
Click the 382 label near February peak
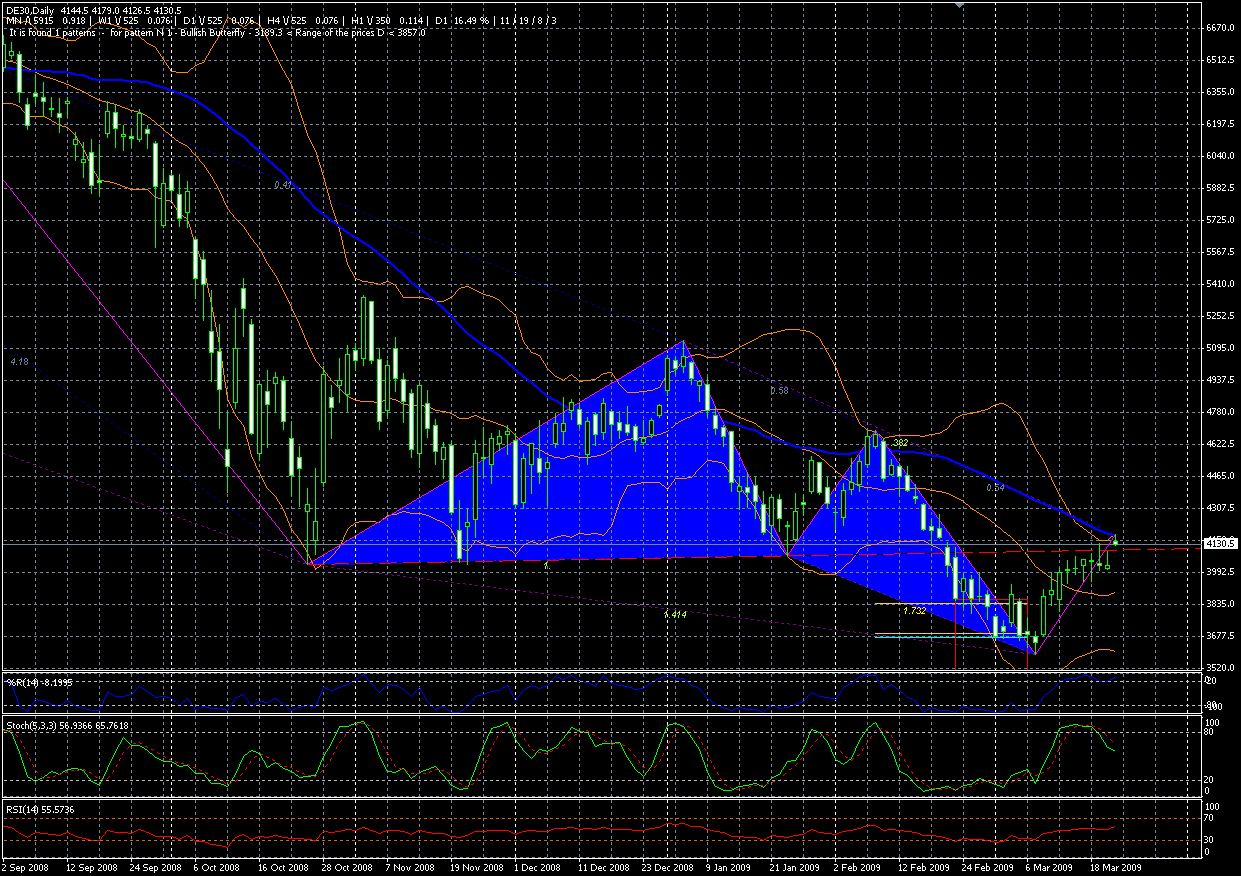pos(898,442)
